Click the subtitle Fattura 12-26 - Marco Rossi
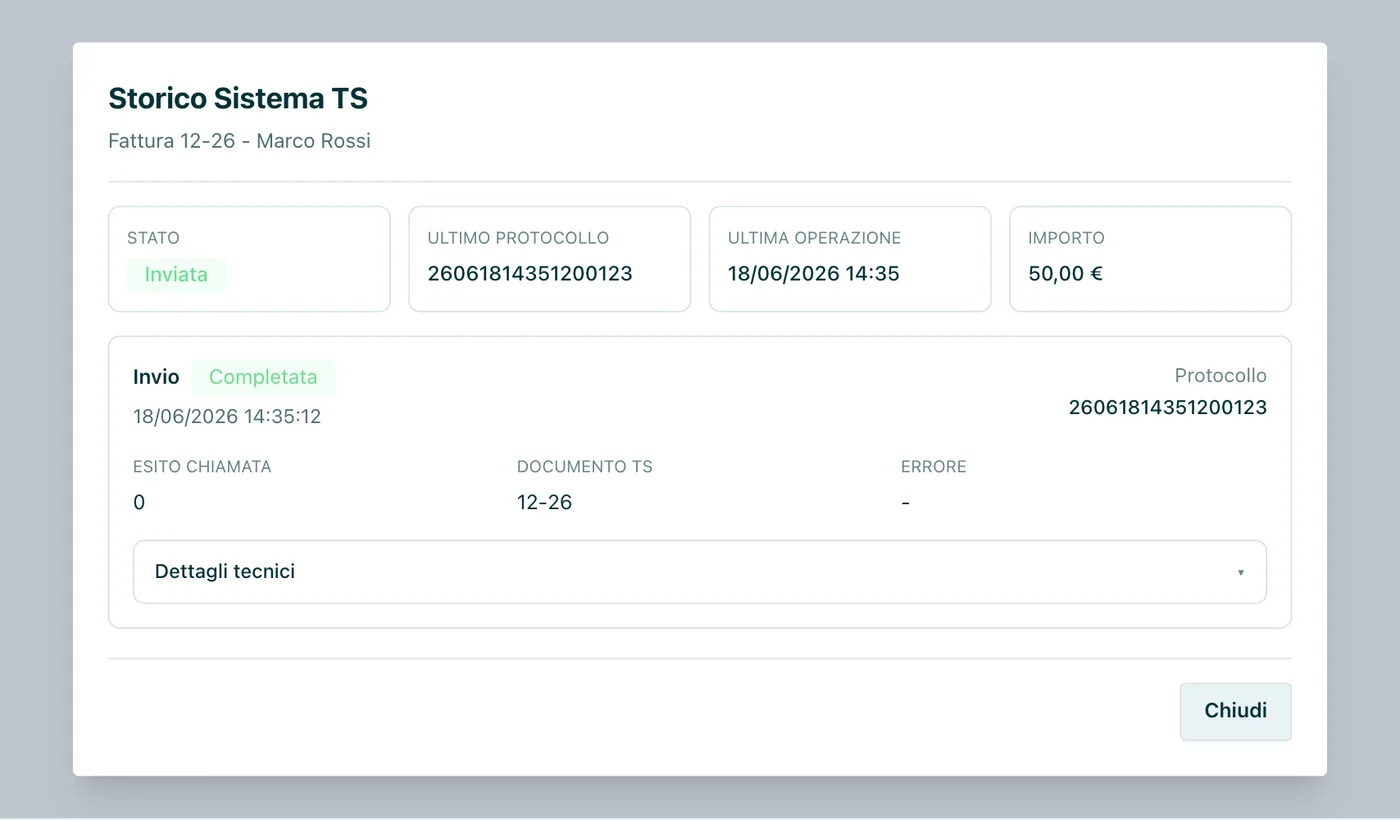Viewport: 1400px width, 820px height. pos(239,141)
